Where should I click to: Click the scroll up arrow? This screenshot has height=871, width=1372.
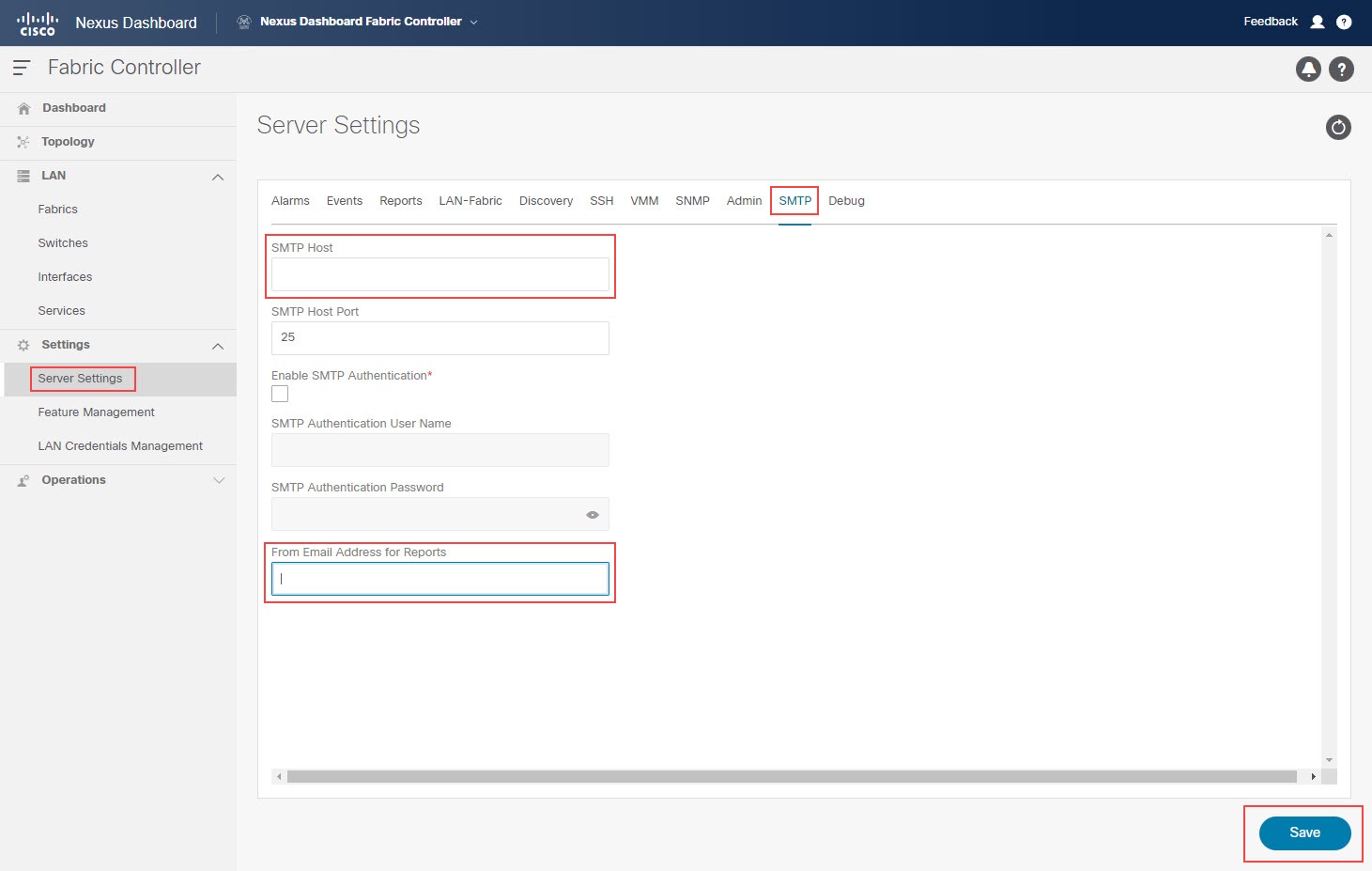pos(1329,235)
